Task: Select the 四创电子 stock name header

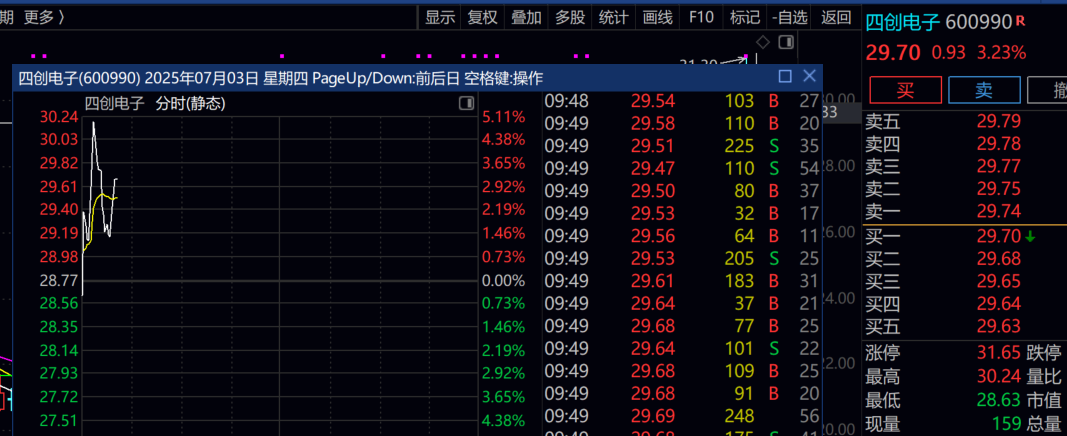Action: tap(904, 22)
